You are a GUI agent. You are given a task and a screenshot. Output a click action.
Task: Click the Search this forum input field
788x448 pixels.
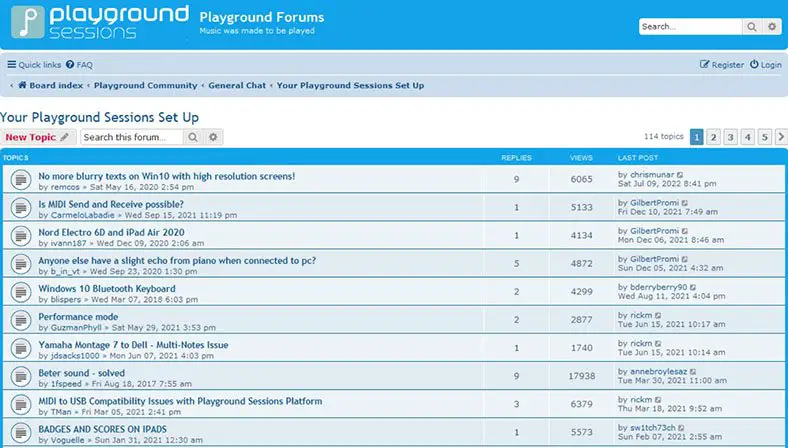tap(132, 137)
